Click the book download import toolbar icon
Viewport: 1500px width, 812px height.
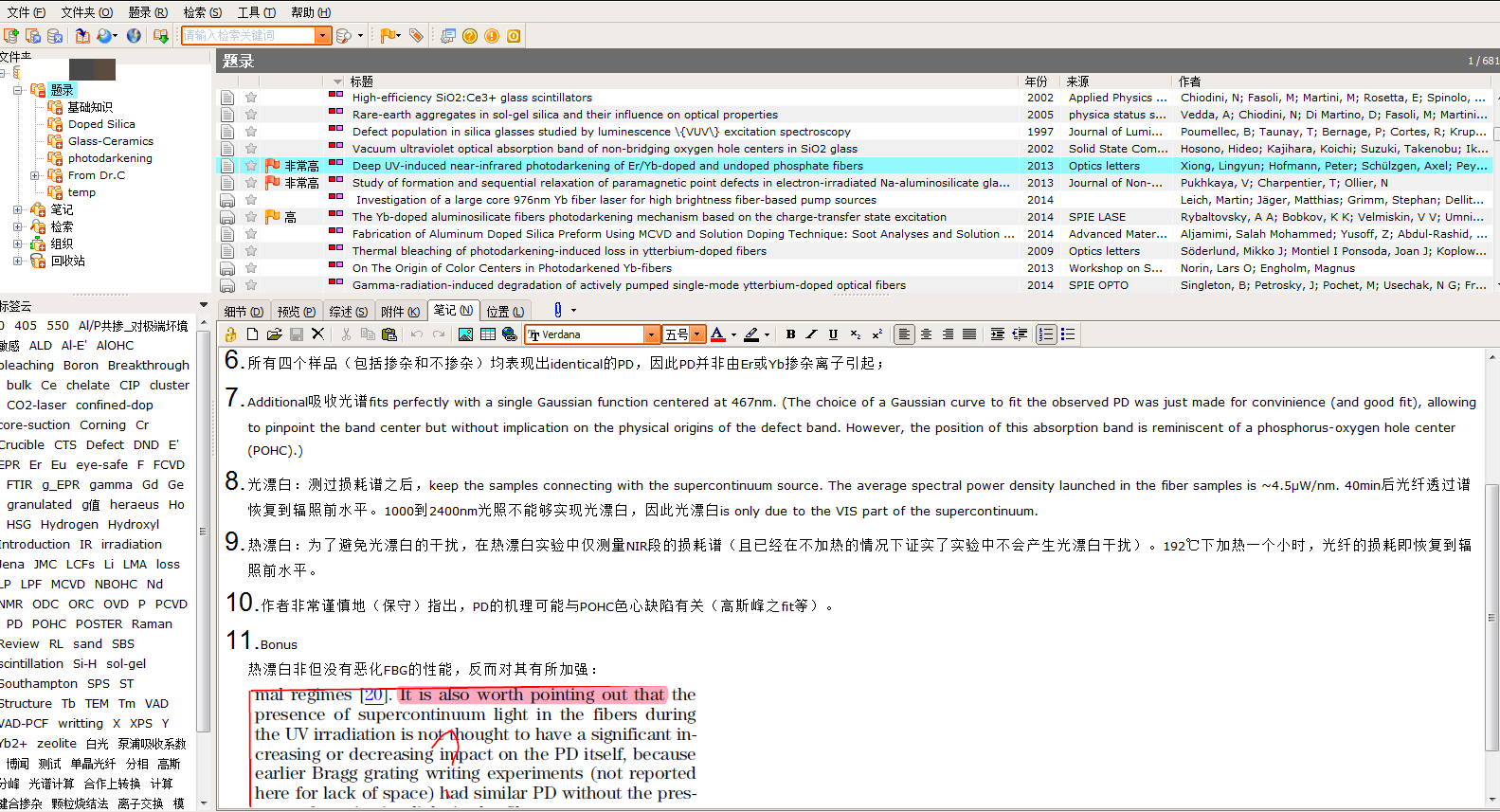tap(161, 36)
